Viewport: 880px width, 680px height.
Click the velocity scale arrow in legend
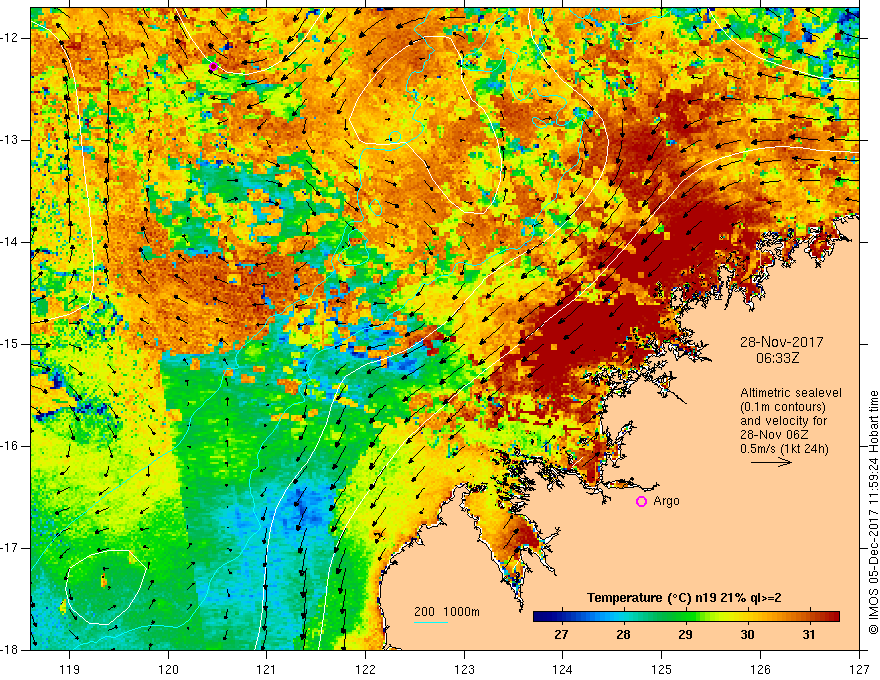pos(771,462)
